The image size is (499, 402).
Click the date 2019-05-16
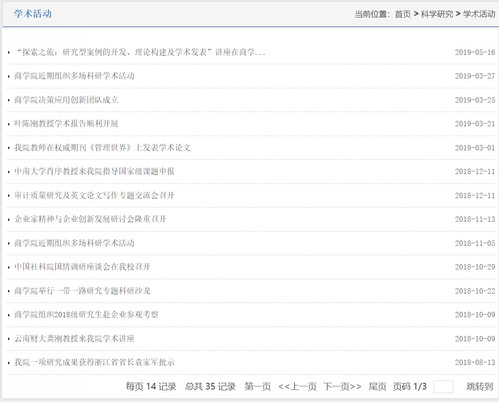point(475,52)
